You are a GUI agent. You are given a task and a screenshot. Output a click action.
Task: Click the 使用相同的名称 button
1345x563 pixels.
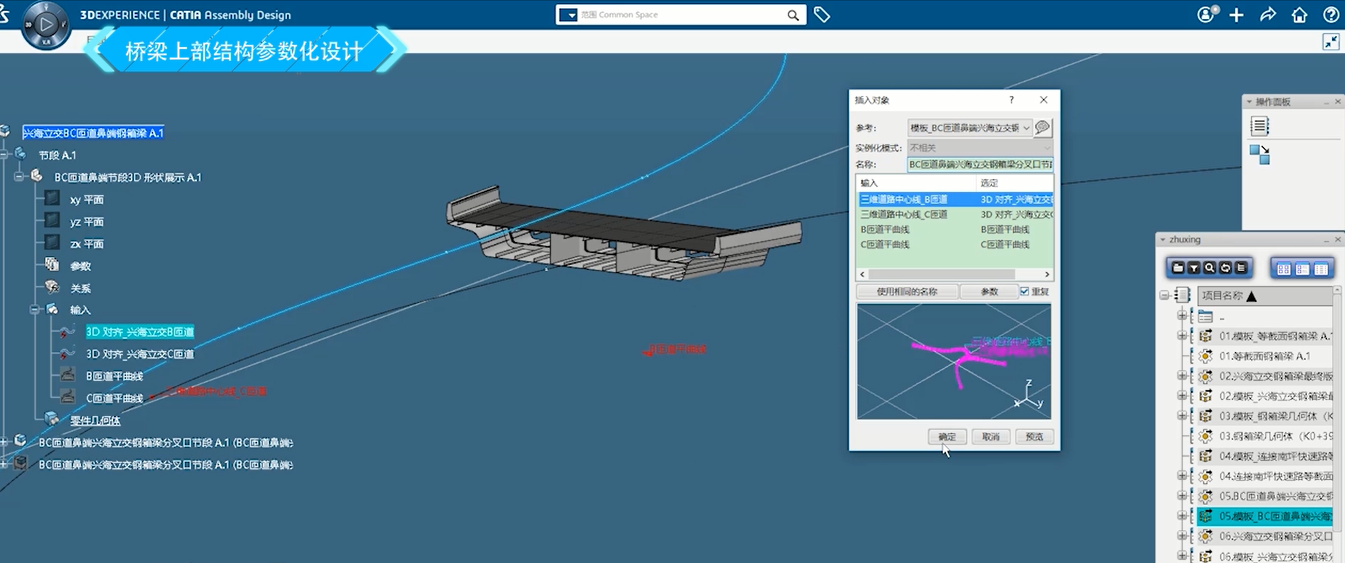pos(907,292)
